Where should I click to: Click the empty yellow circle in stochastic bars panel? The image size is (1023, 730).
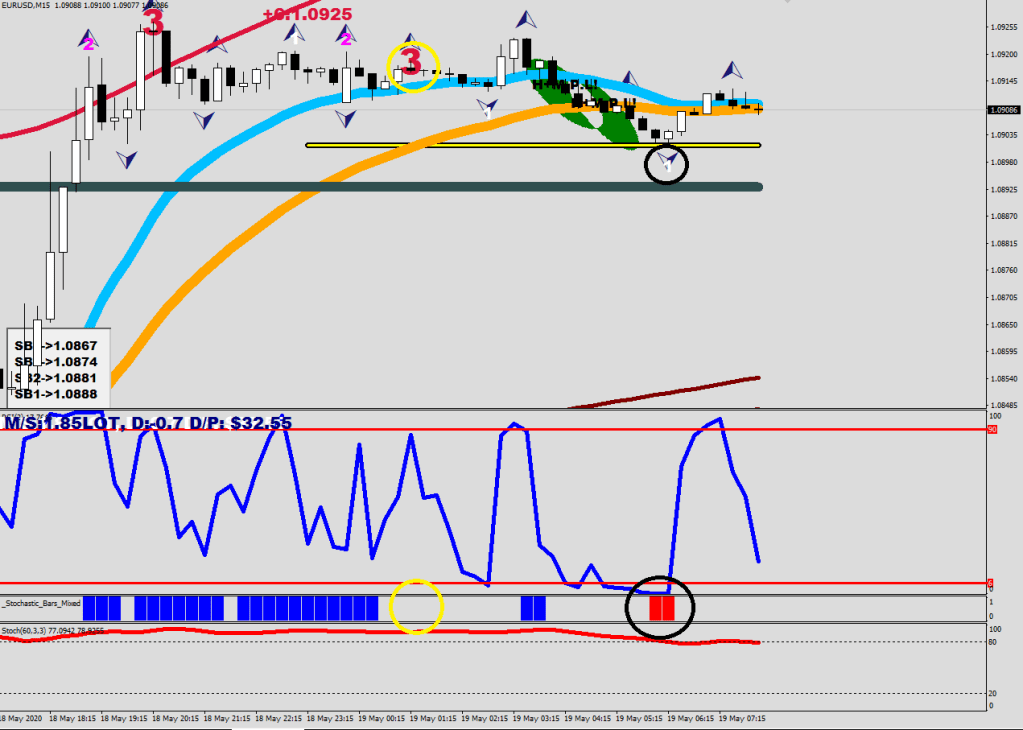click(415, 607)
